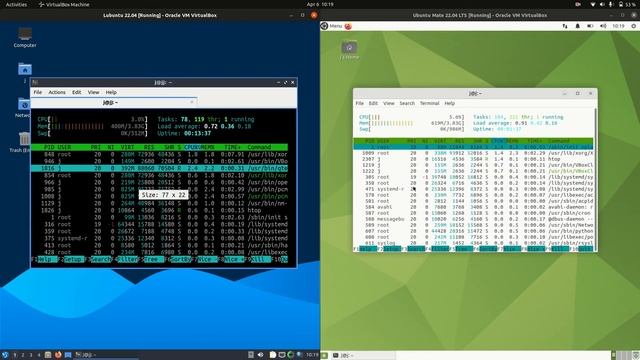Close the terminal tab in Lubuntu terminal
This screenshot has height=360, width=640.
[x=192, y=102]
